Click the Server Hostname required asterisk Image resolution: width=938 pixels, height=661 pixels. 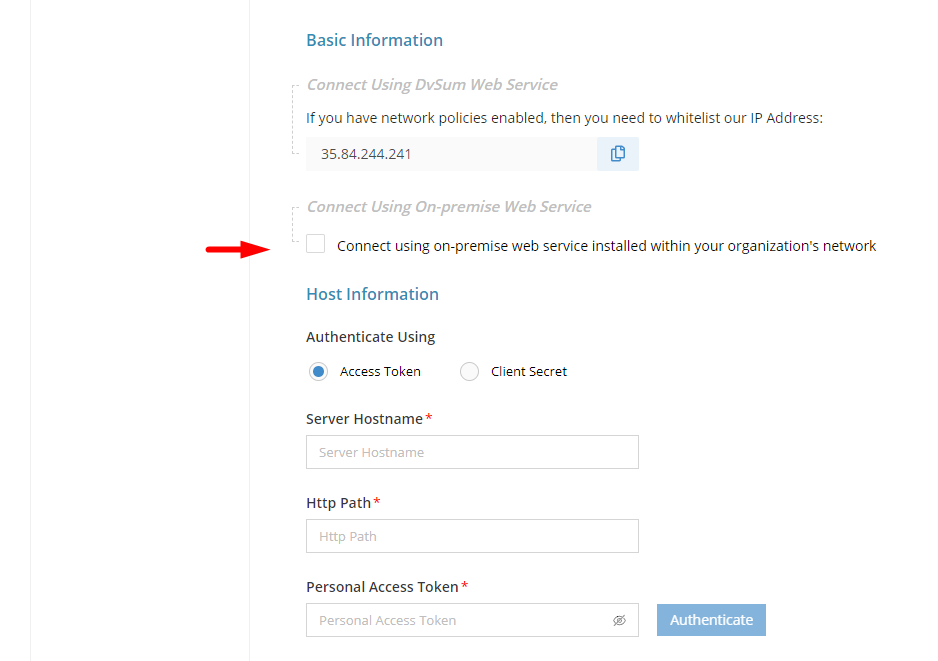[x=428, y=417]
